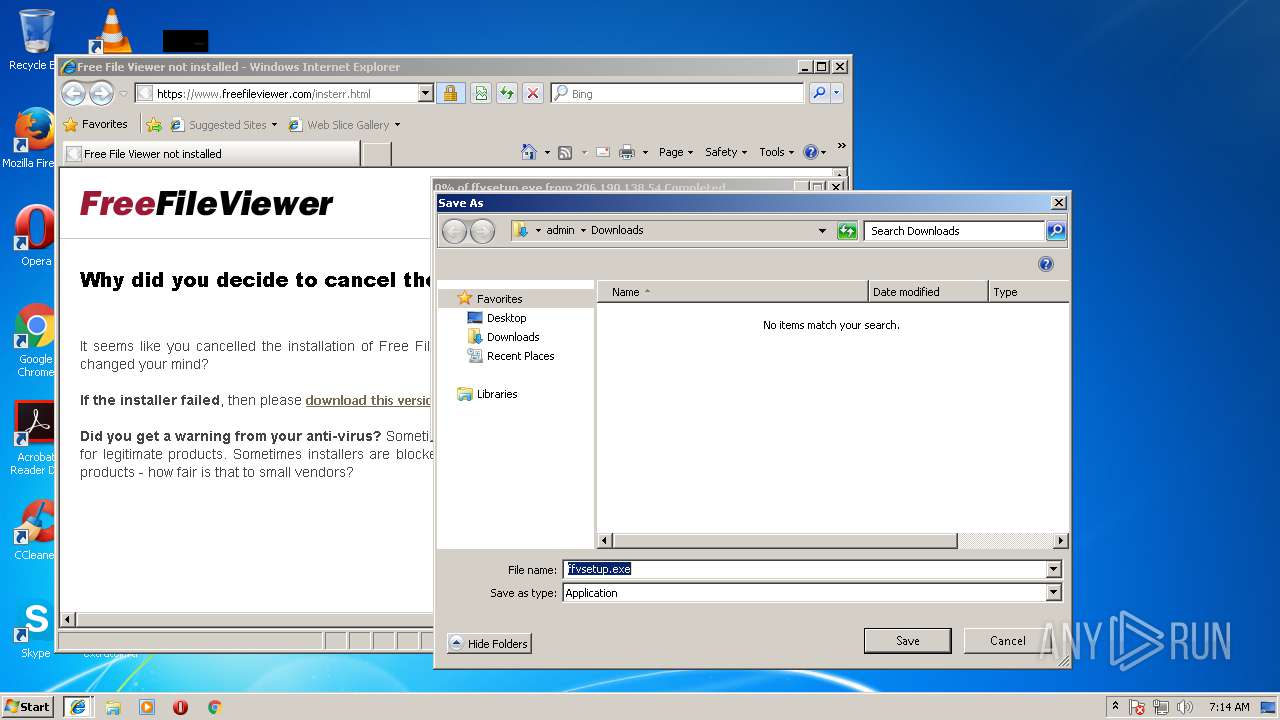Open Google Chrome desktop shortcut
The width and height of the screenshot is (1280, 720).
point(35,340)
